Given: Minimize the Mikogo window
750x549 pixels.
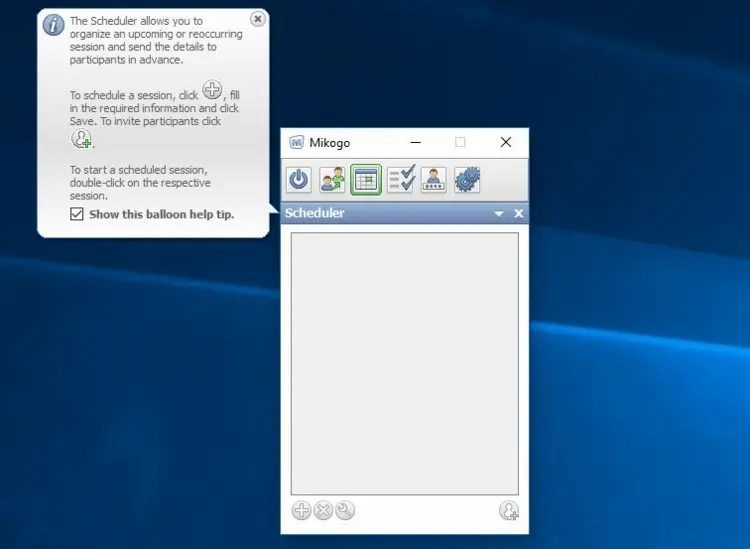Looking at the screenshot, I should pos(416,143).
